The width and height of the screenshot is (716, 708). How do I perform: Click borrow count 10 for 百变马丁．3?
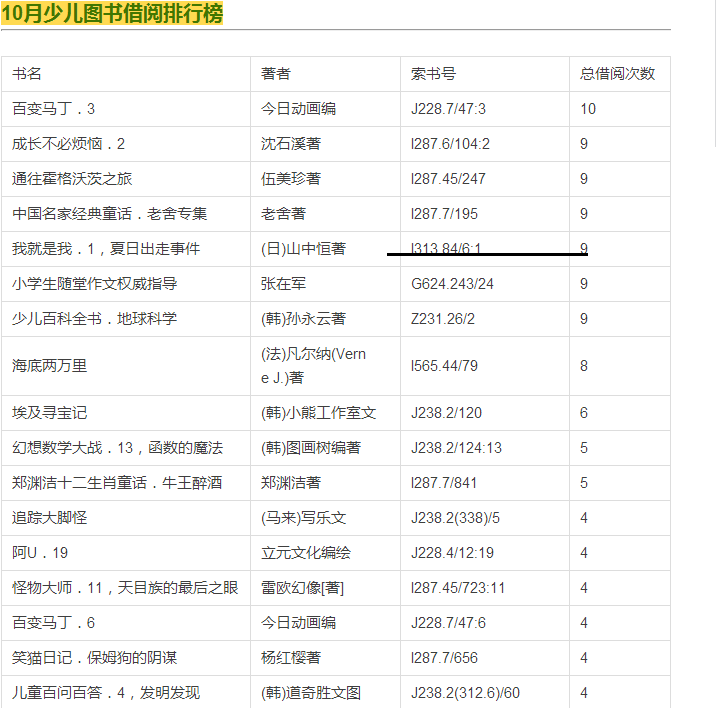[588, 109]
